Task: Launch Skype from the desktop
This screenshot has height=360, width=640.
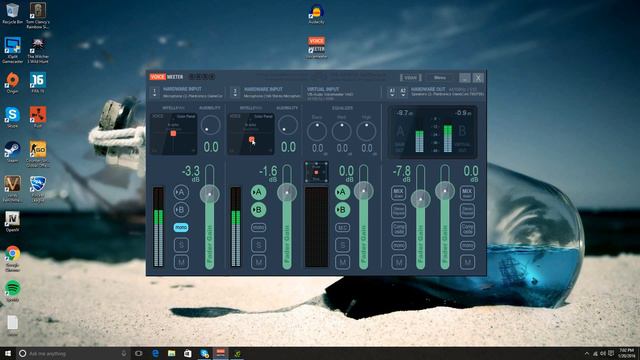Action: click(12, 118)
